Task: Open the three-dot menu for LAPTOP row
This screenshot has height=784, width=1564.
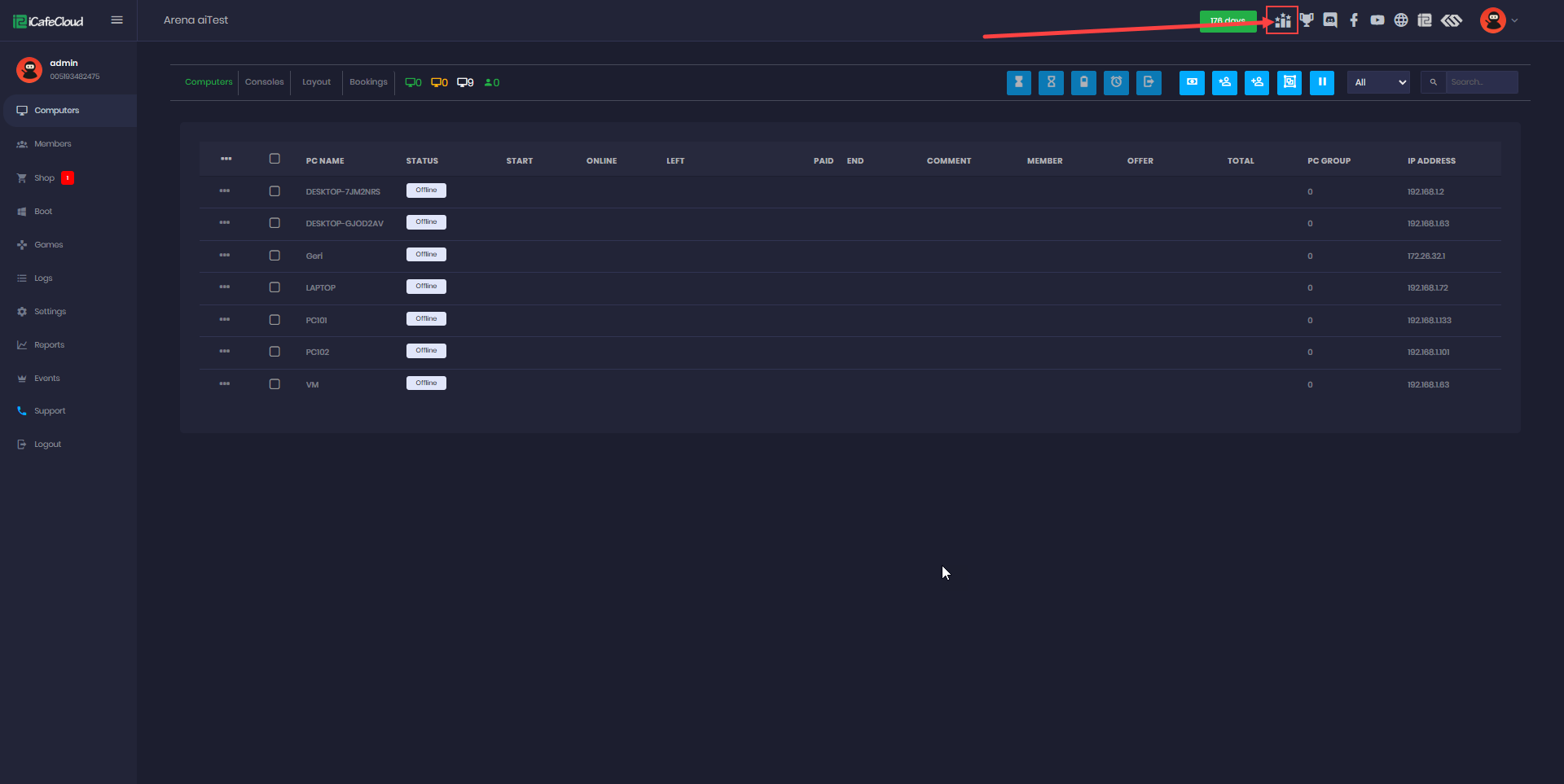Action: (225, 287)
